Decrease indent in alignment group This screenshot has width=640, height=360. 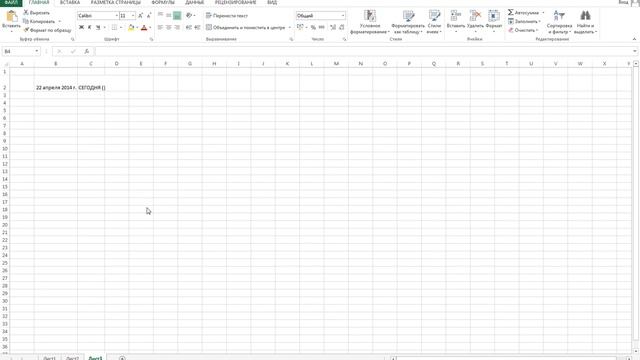click(189, 27)
